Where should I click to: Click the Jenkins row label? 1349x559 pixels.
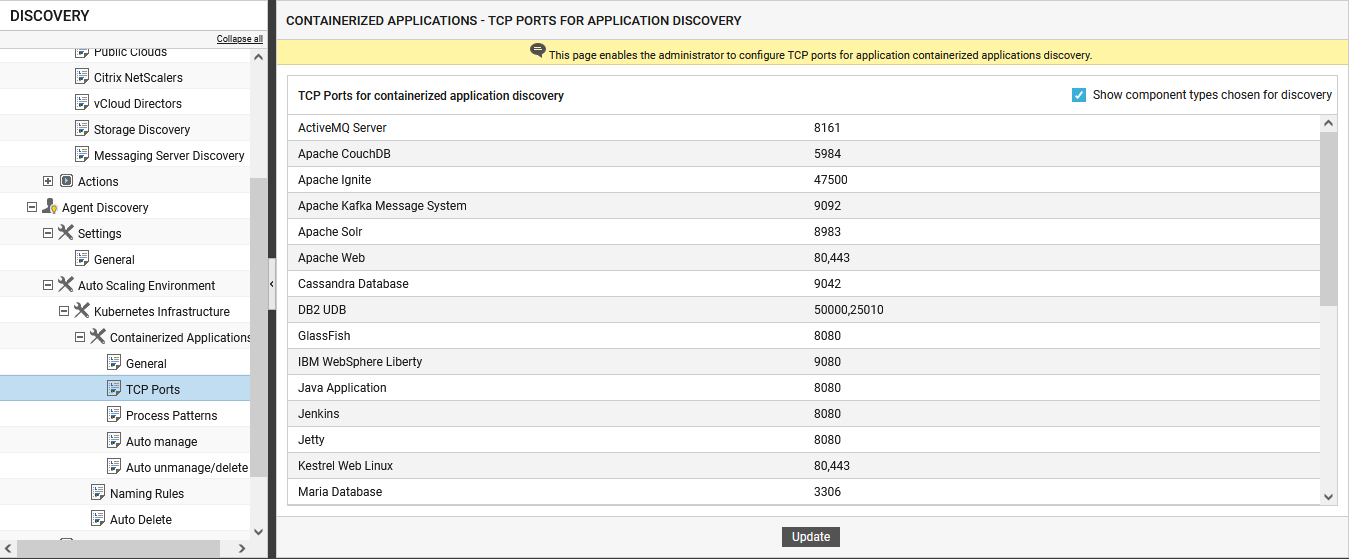point(318,414)
